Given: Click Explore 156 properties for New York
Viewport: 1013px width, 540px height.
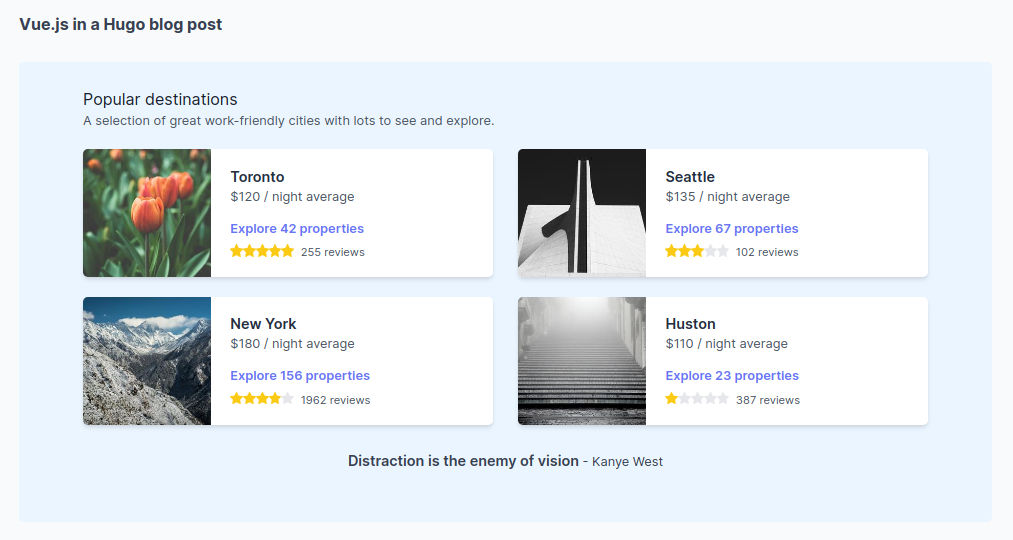Looking at the screenshot, I should (300, 376).
